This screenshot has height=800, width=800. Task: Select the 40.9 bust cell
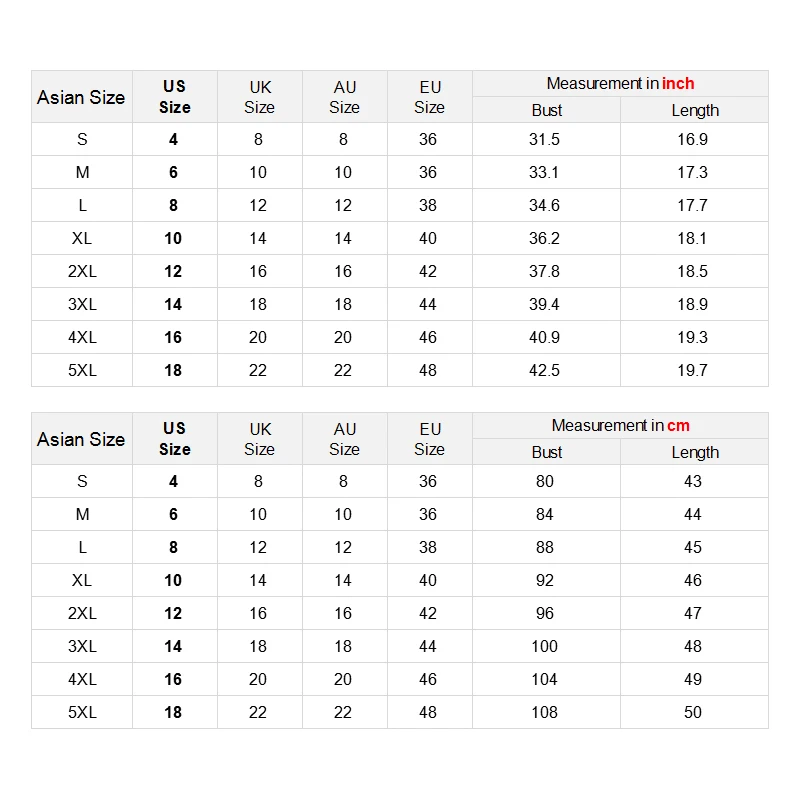coord(544,337)
